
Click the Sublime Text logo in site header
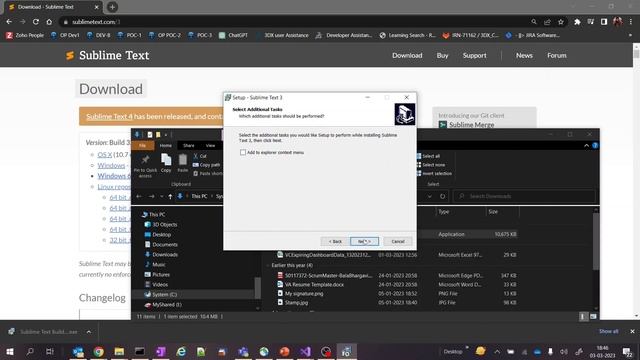[x=108, y=56]
